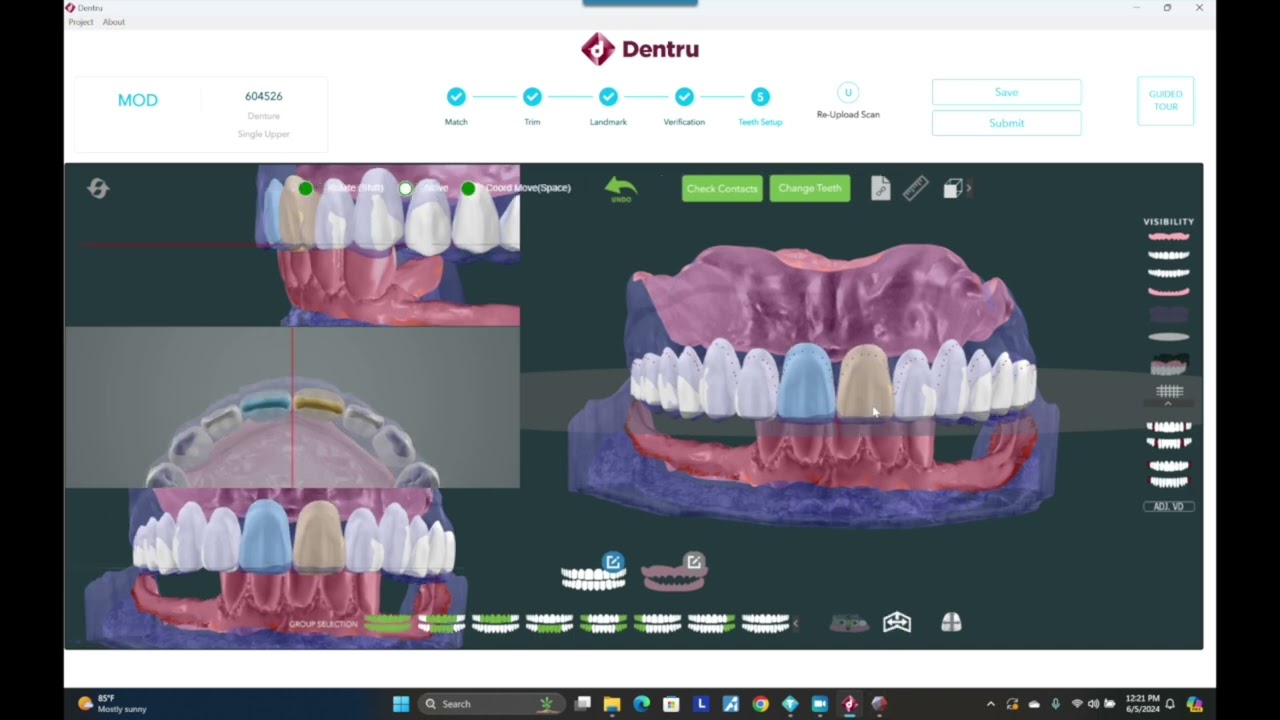Viewport: 1280px width, 720px height.
Task: Click the denture model icon in bottom toolbar
Action: (849, 623)
